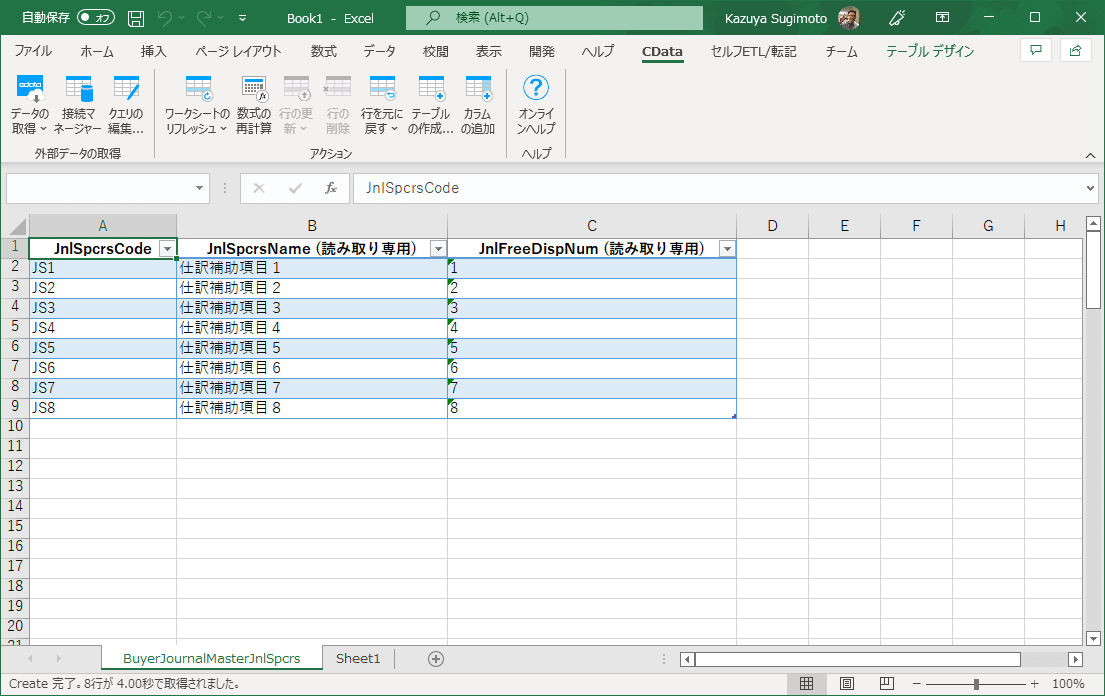The height and width of the screenshot is (696, 1105).
Task: Open JnlSpcrsName column filter dropdown
Action: click(437, 249)
